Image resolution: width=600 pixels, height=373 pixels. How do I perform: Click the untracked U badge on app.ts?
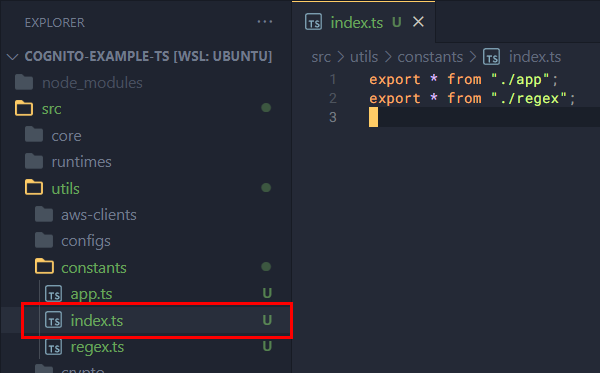pyautogui.click(x=267, y=293)
